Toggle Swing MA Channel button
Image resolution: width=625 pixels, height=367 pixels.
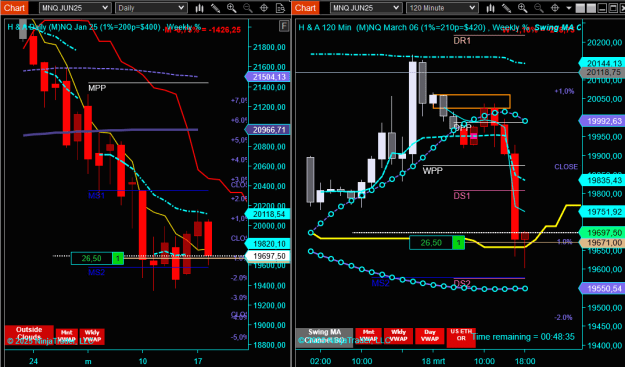click(324, 338)
